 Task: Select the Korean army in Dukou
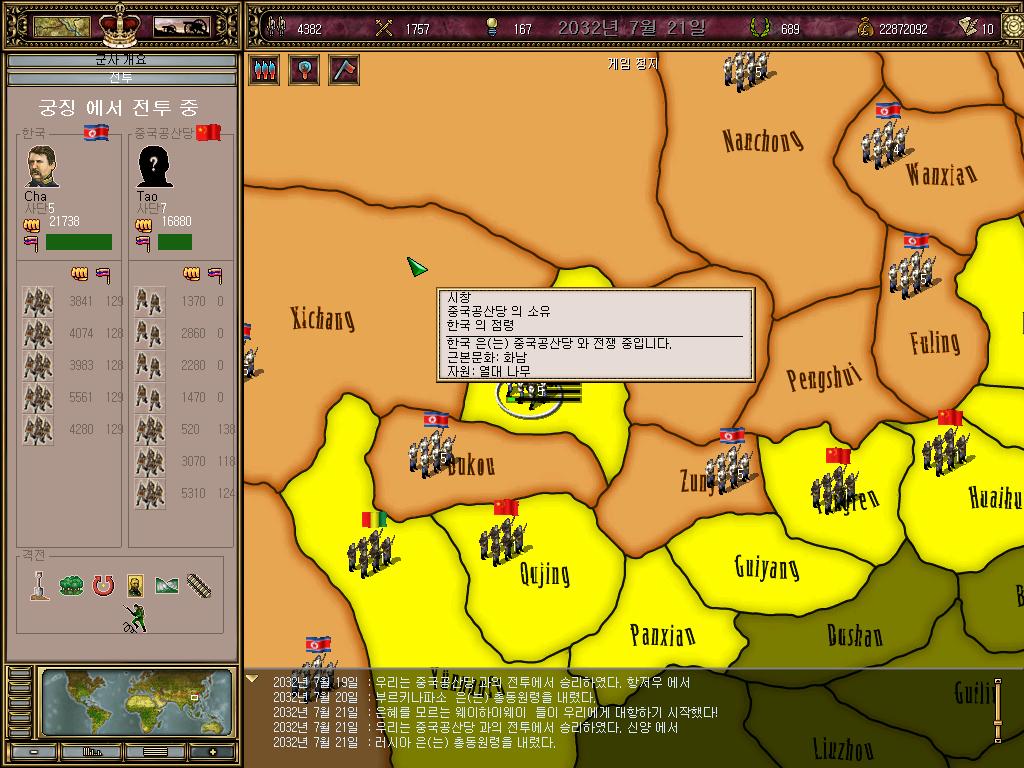[x=431, y=453]
